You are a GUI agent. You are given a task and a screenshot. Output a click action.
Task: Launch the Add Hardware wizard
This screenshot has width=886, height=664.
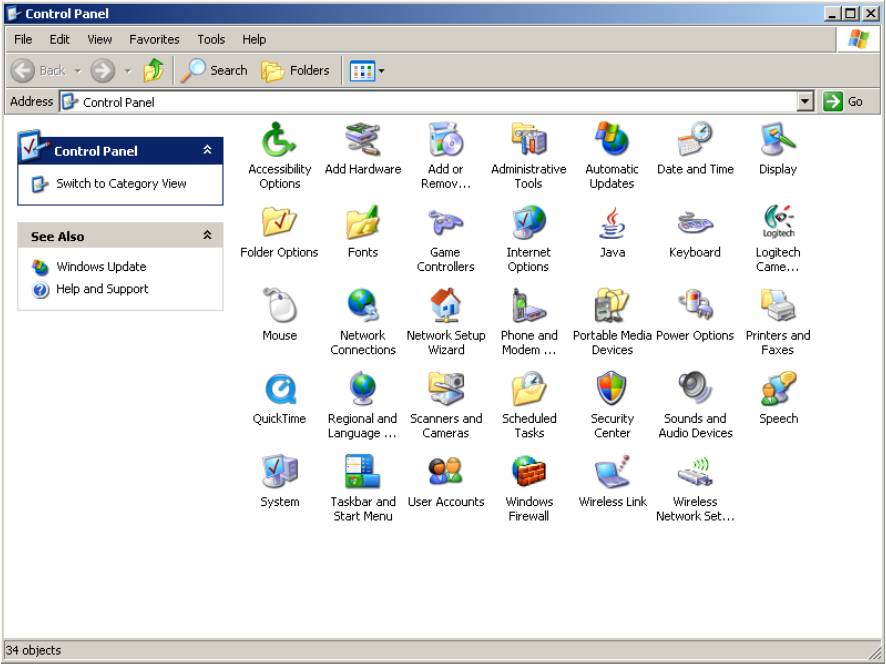(363, 148)
